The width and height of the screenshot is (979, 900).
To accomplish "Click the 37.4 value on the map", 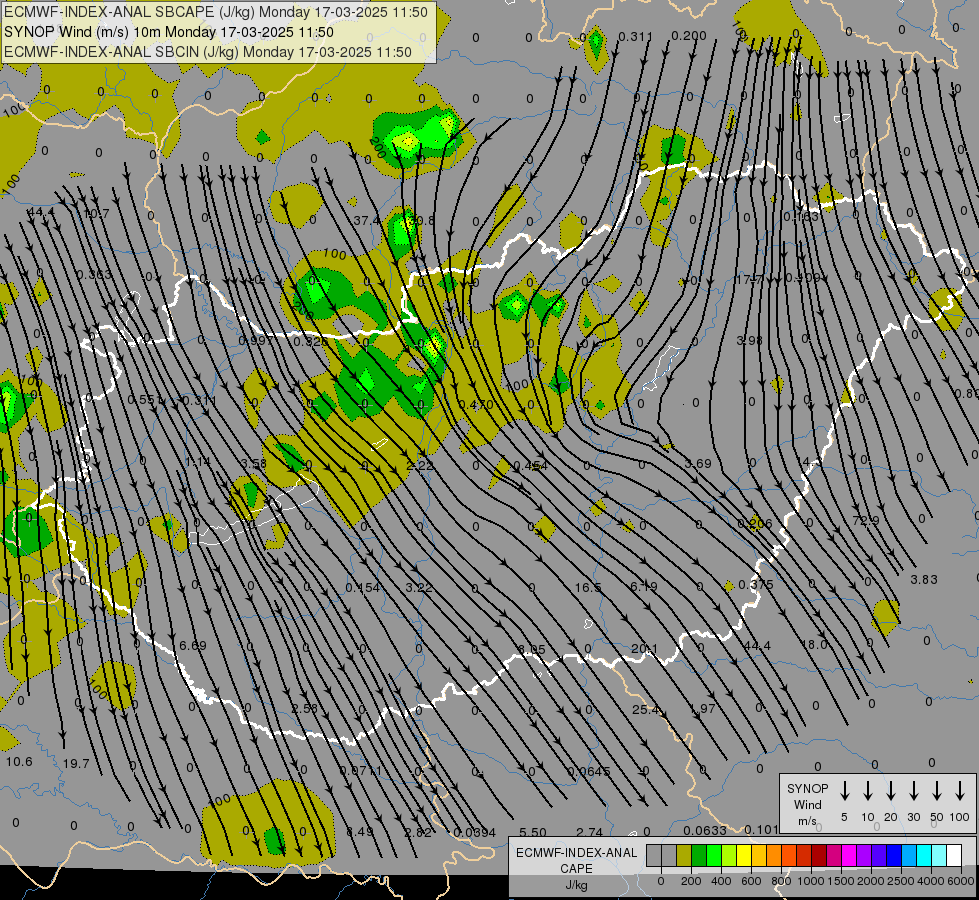I will [x=366, y=220].
